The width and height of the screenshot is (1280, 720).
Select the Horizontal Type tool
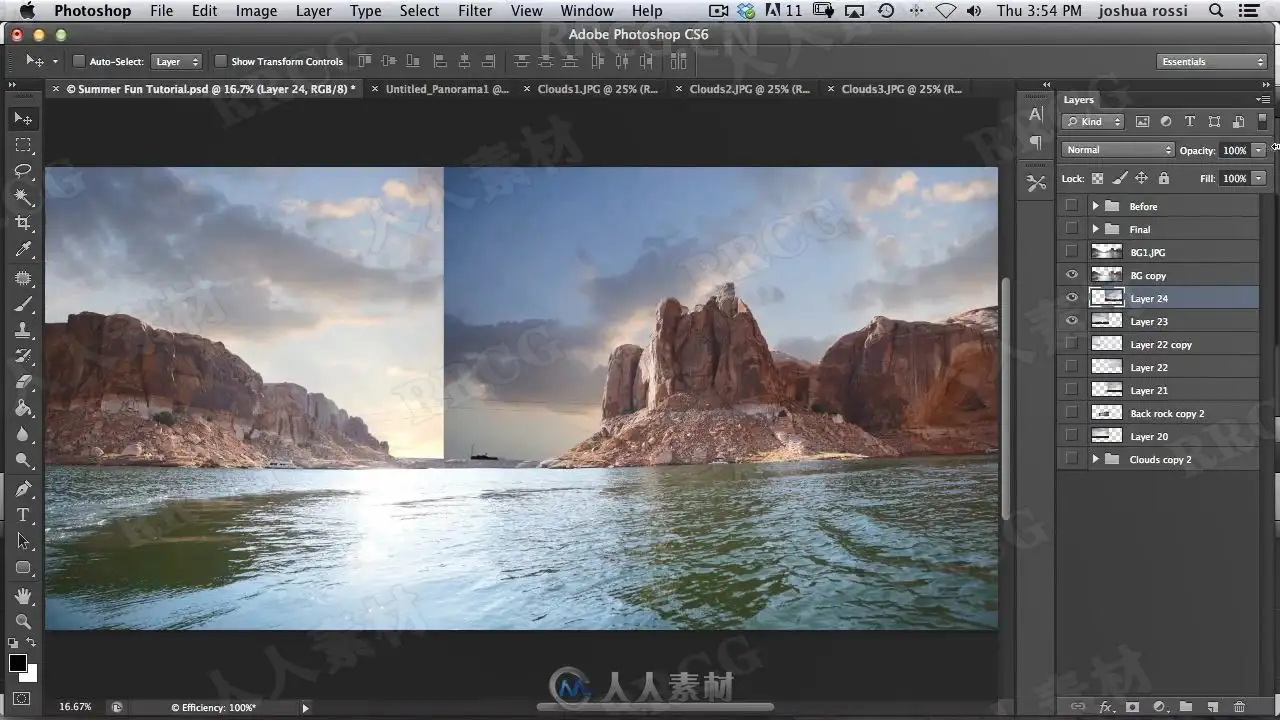coord(23,515)
